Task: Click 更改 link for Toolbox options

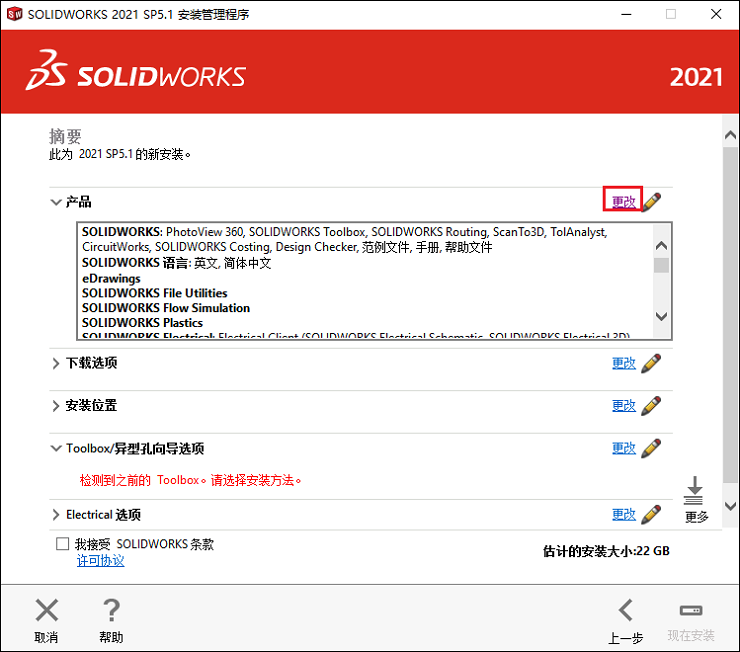Action: click(624, 448)
